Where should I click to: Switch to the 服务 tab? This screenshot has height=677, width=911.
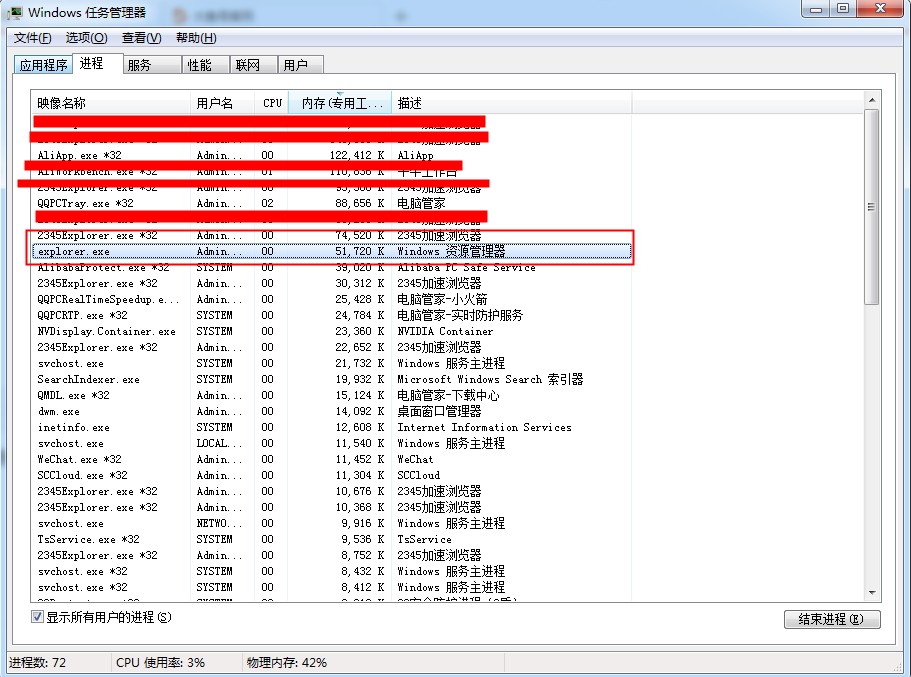coord(153,65)
